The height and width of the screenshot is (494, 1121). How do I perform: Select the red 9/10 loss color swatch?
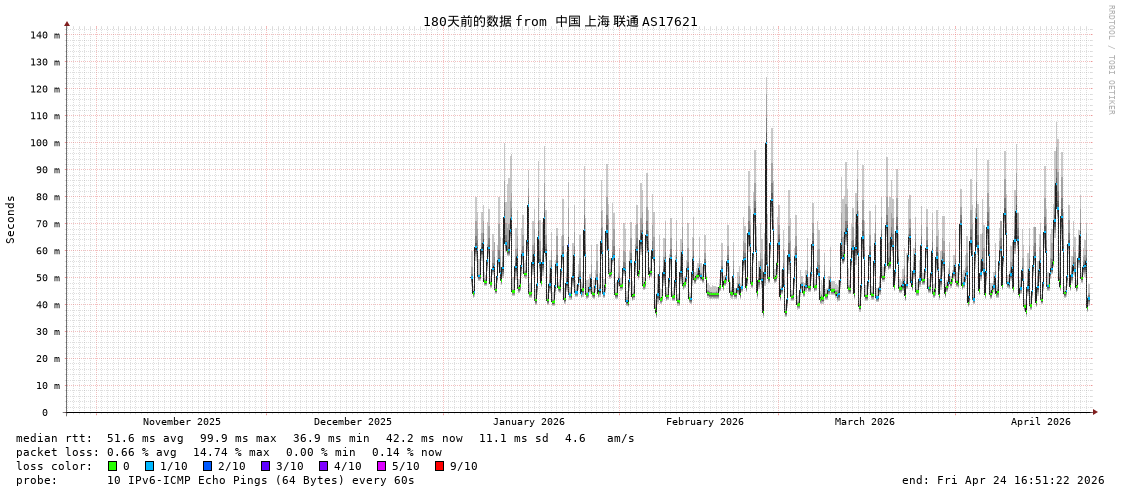click(439, 466)
